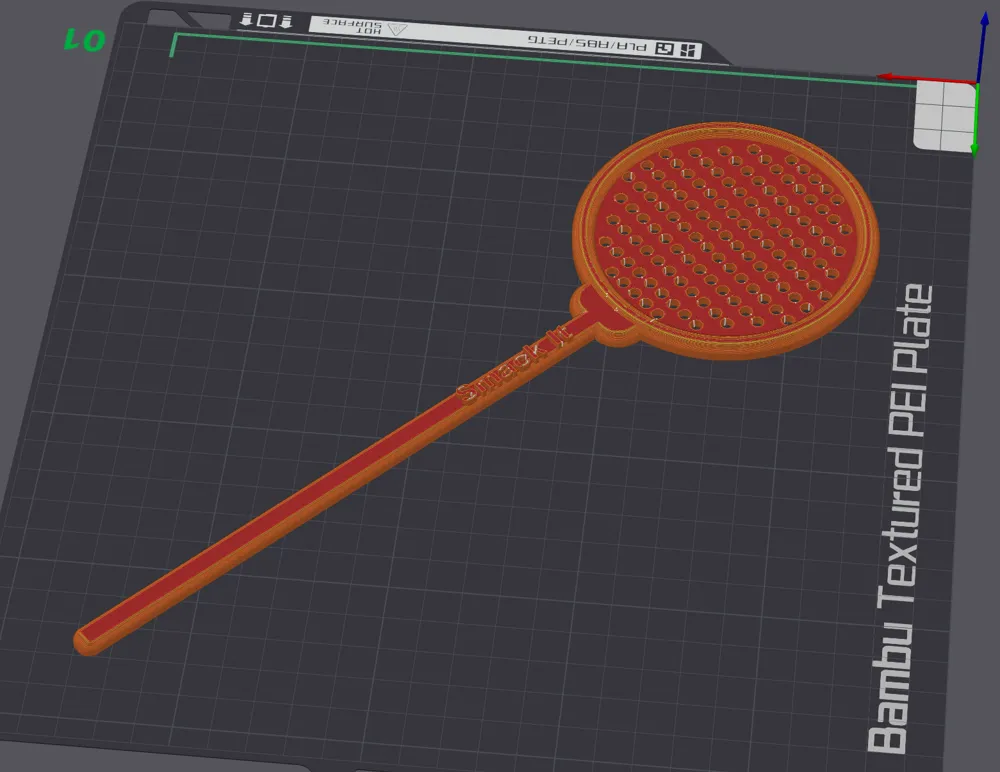Click the PLA/ABS/PETG material label
The height and width of the screenshot is (772, 1000).
[590, 42]
